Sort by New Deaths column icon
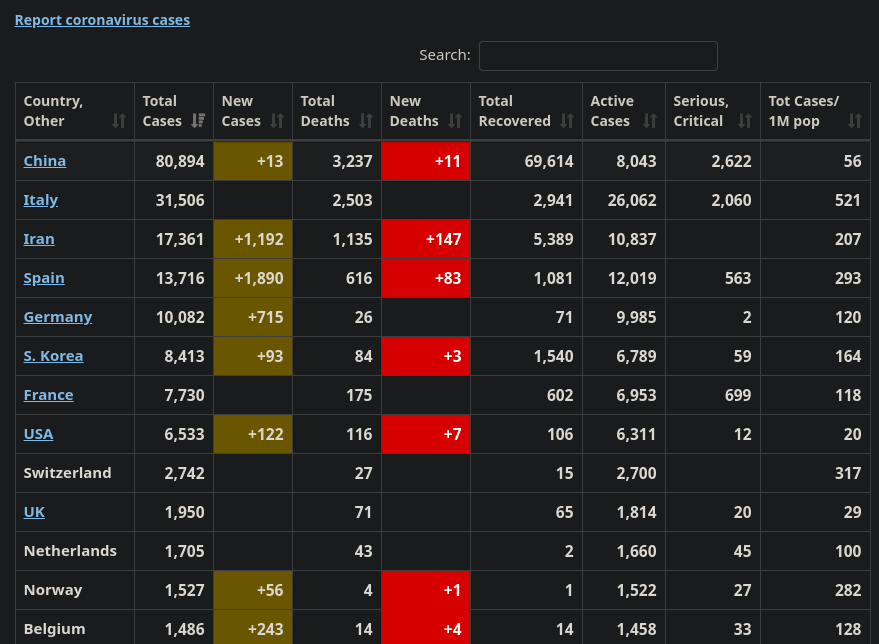879x644 pixels. [455, 121]
